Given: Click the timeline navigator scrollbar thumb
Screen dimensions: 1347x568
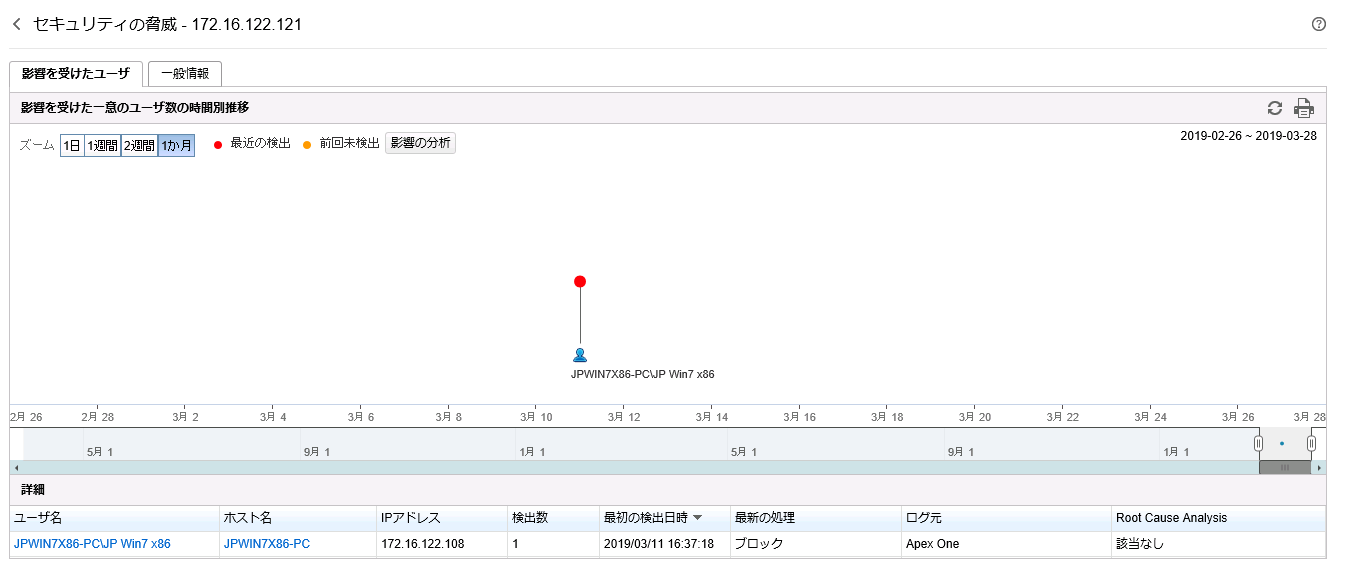Looking at the screenshot, I should pyautogui.click(x=1285, y=467).
